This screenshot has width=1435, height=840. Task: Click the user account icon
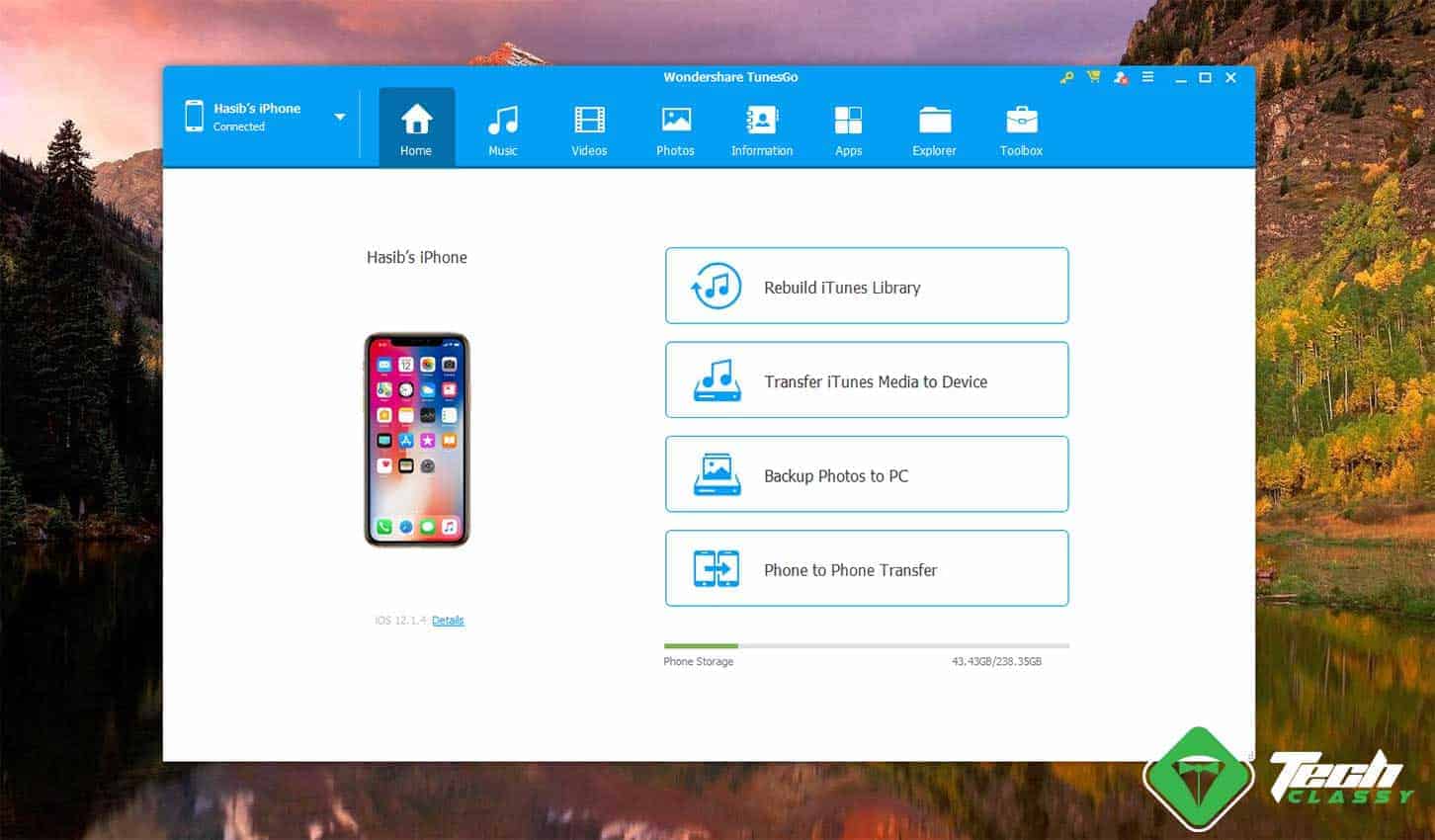(x=1121, y=77)
